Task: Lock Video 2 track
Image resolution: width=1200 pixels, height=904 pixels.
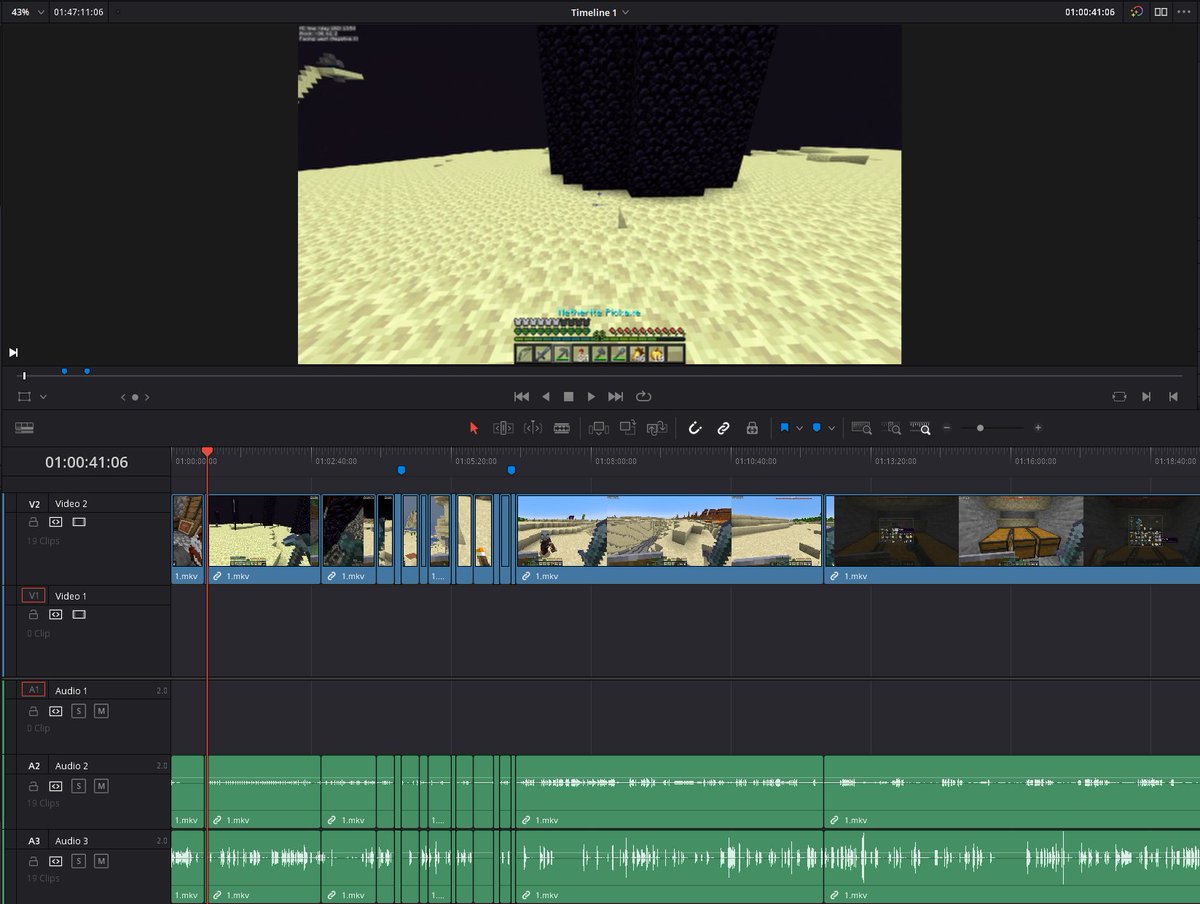Action: click(33, 522)
